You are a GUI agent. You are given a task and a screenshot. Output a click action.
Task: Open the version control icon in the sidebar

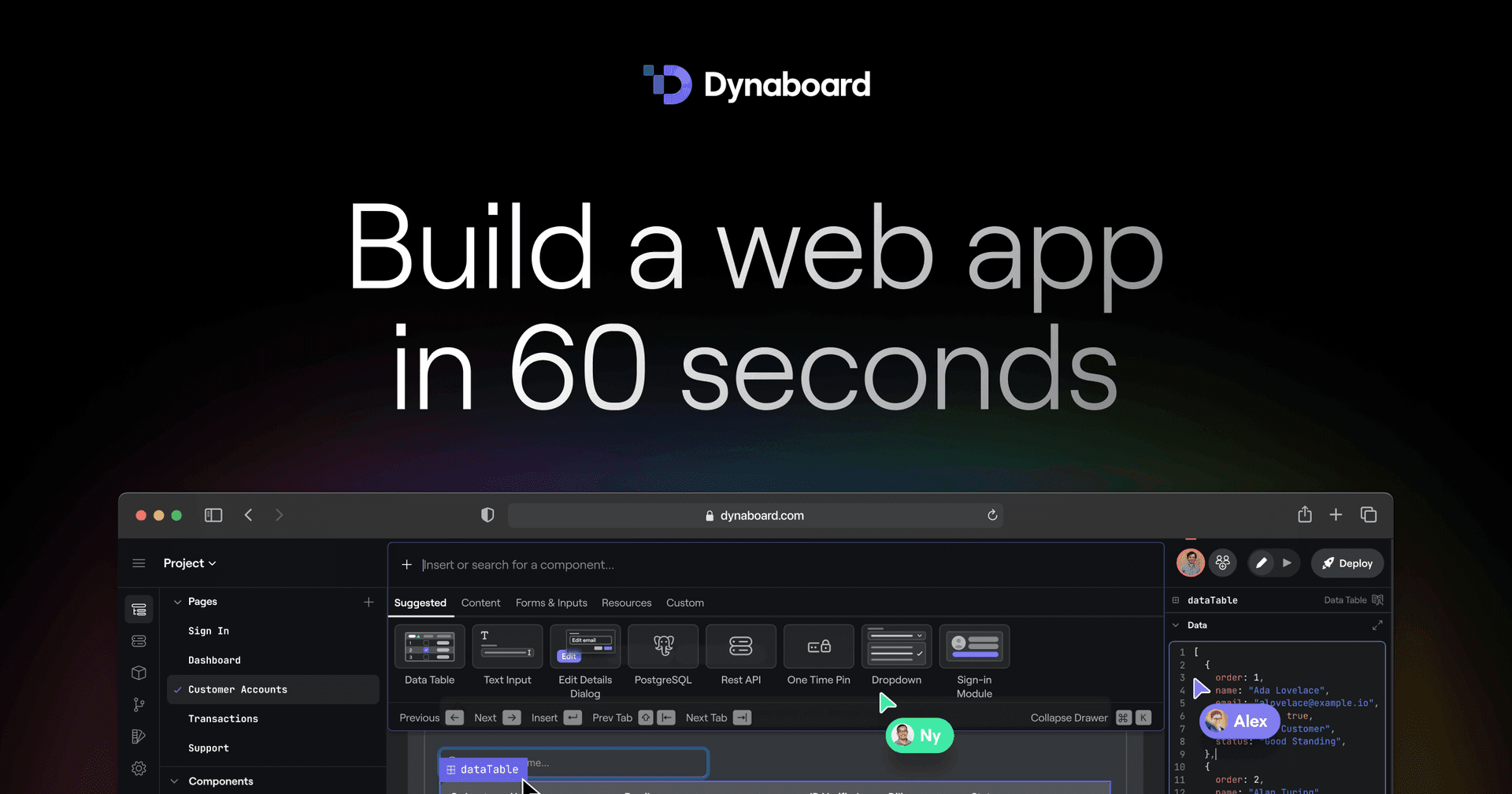click(139, 704)
